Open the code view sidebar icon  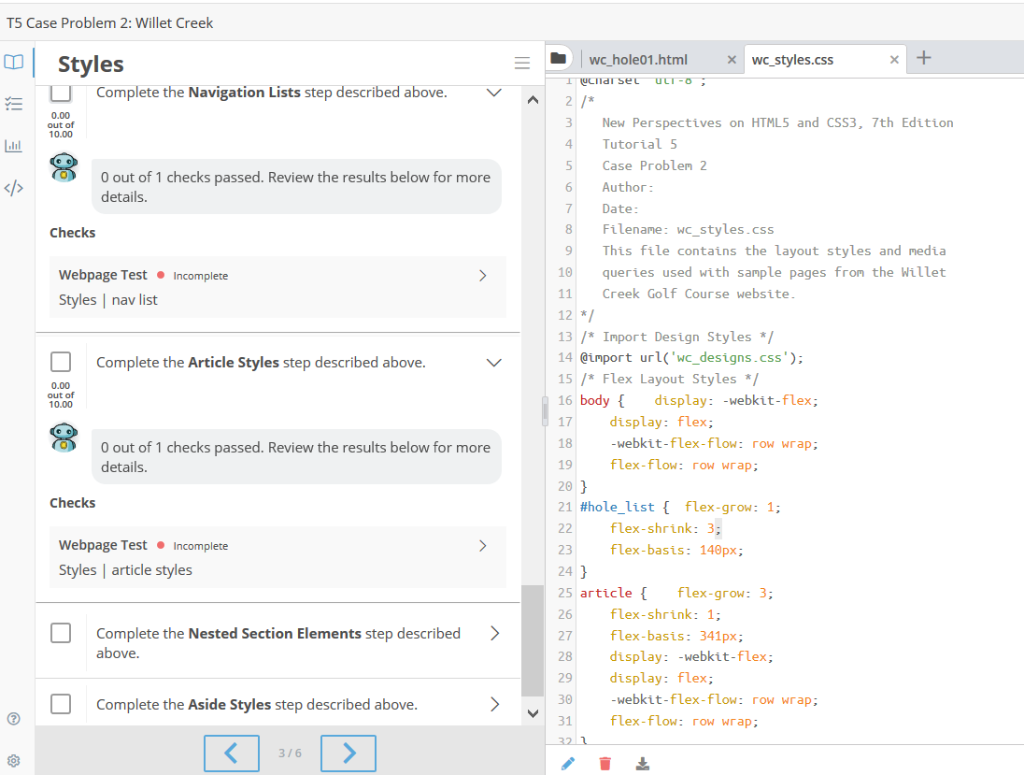[x=14, y=188]
